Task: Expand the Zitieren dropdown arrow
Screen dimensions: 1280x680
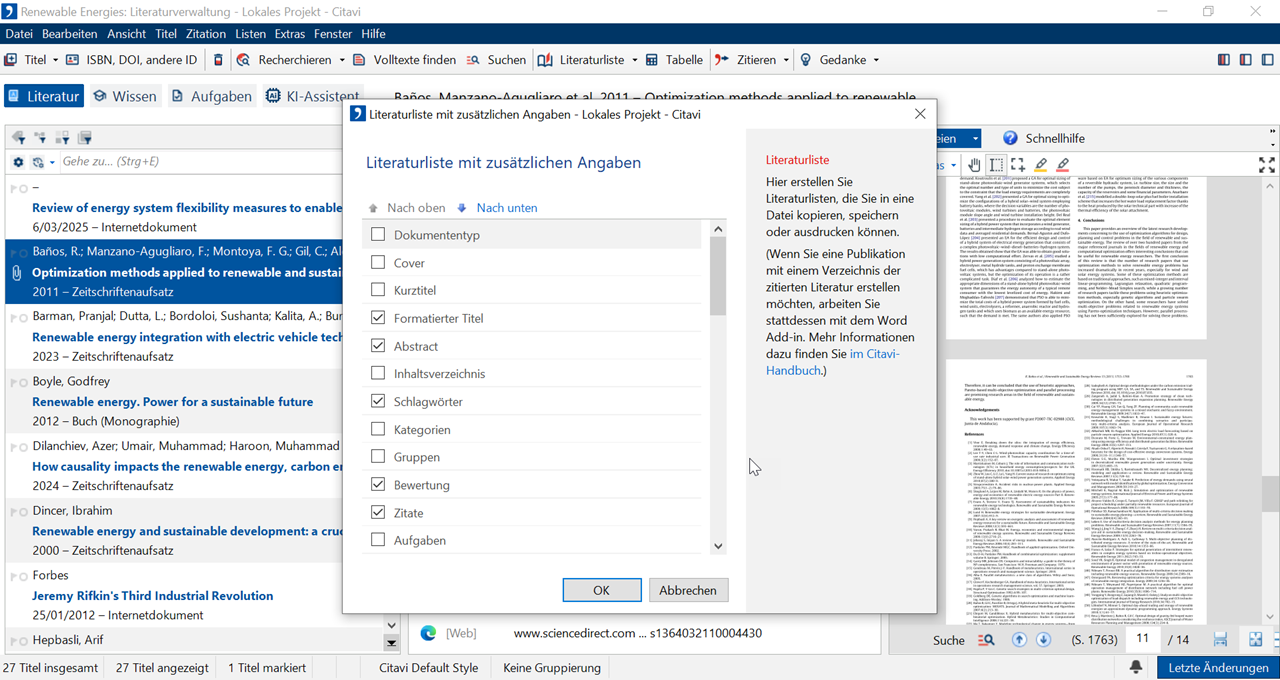Action: coord(785,60)
